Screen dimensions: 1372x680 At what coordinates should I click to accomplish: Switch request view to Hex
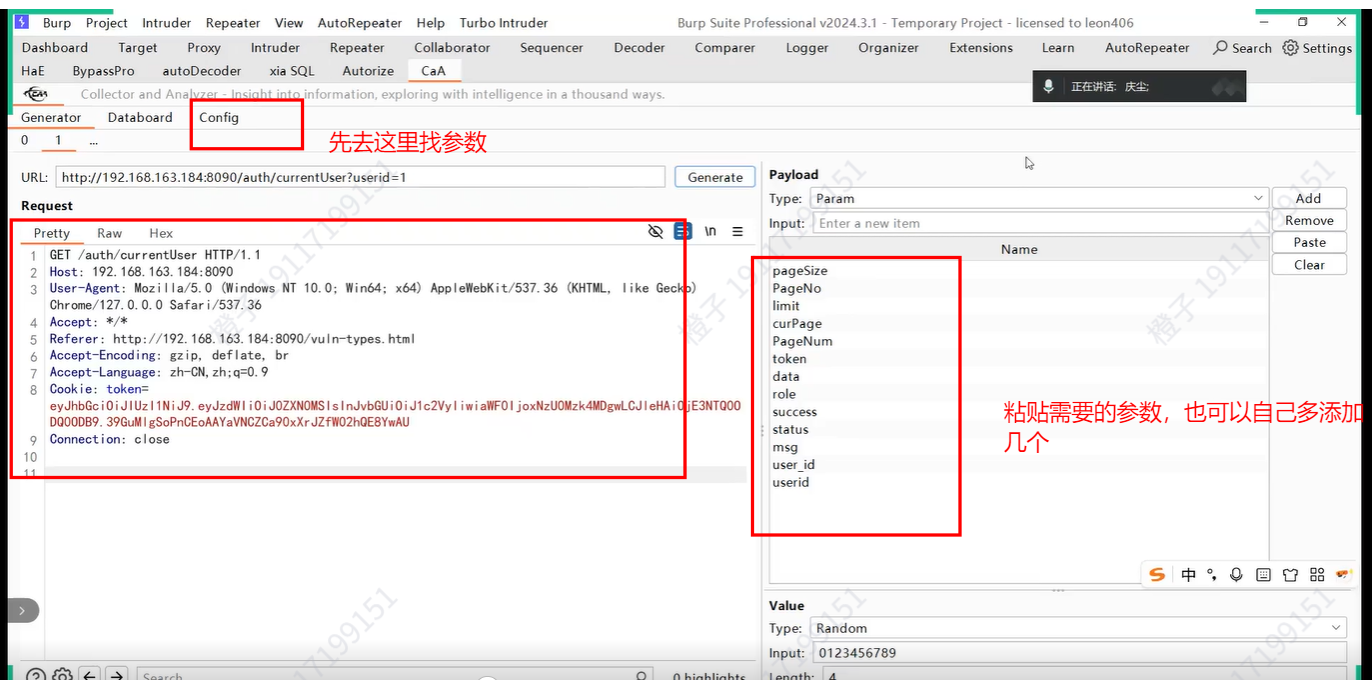pyautogui.click(x=161, y=232)
